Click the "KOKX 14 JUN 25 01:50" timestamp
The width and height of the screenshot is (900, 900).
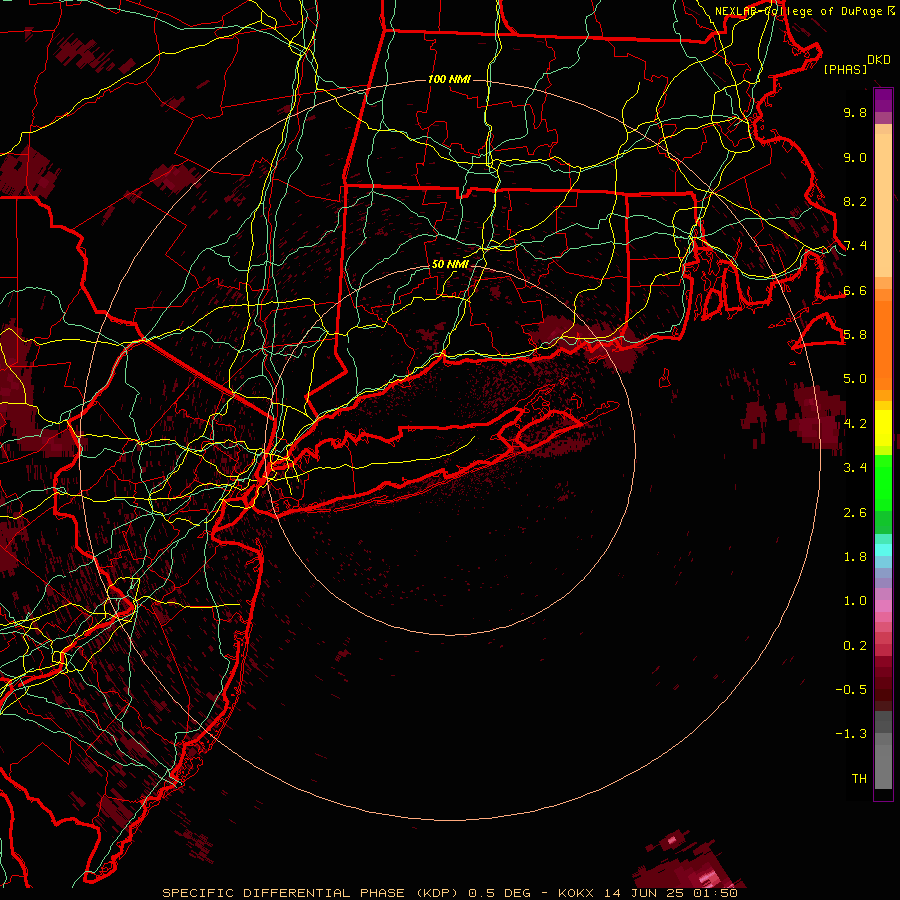[647, 893]
